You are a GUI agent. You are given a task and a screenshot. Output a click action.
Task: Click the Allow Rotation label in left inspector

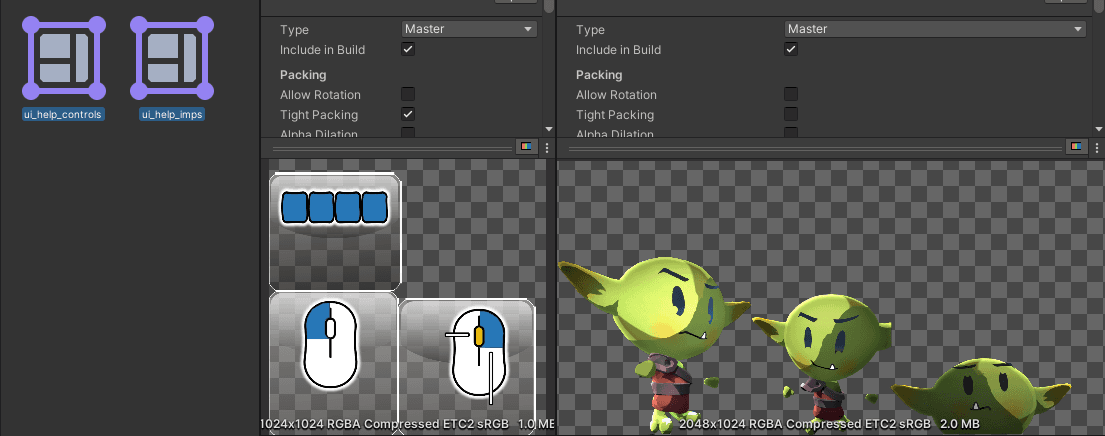click(x=321, y=94)
